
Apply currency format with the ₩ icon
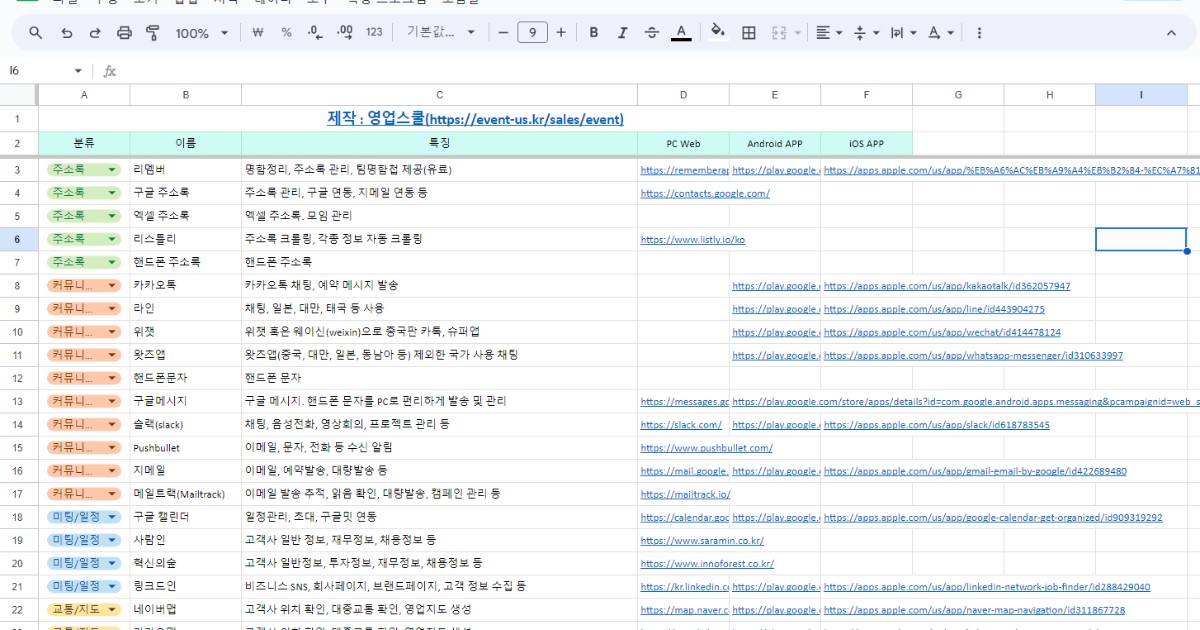pyautogui.click(x=257, y=32)
